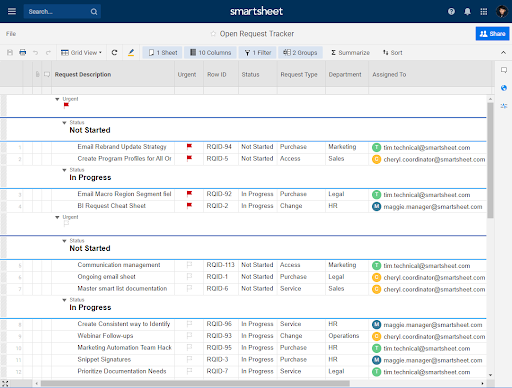The height and width of the screenshot is (388, 512).
Task: Open the 1 Sheet source selector
Action: [162, 53]
